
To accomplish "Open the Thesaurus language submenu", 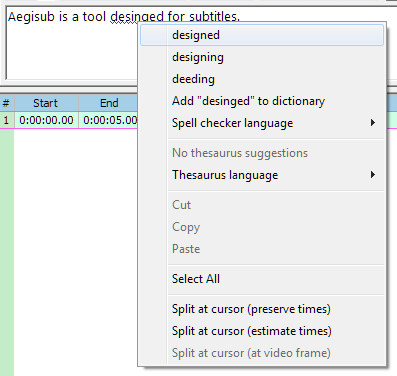I will click(262, 175).
